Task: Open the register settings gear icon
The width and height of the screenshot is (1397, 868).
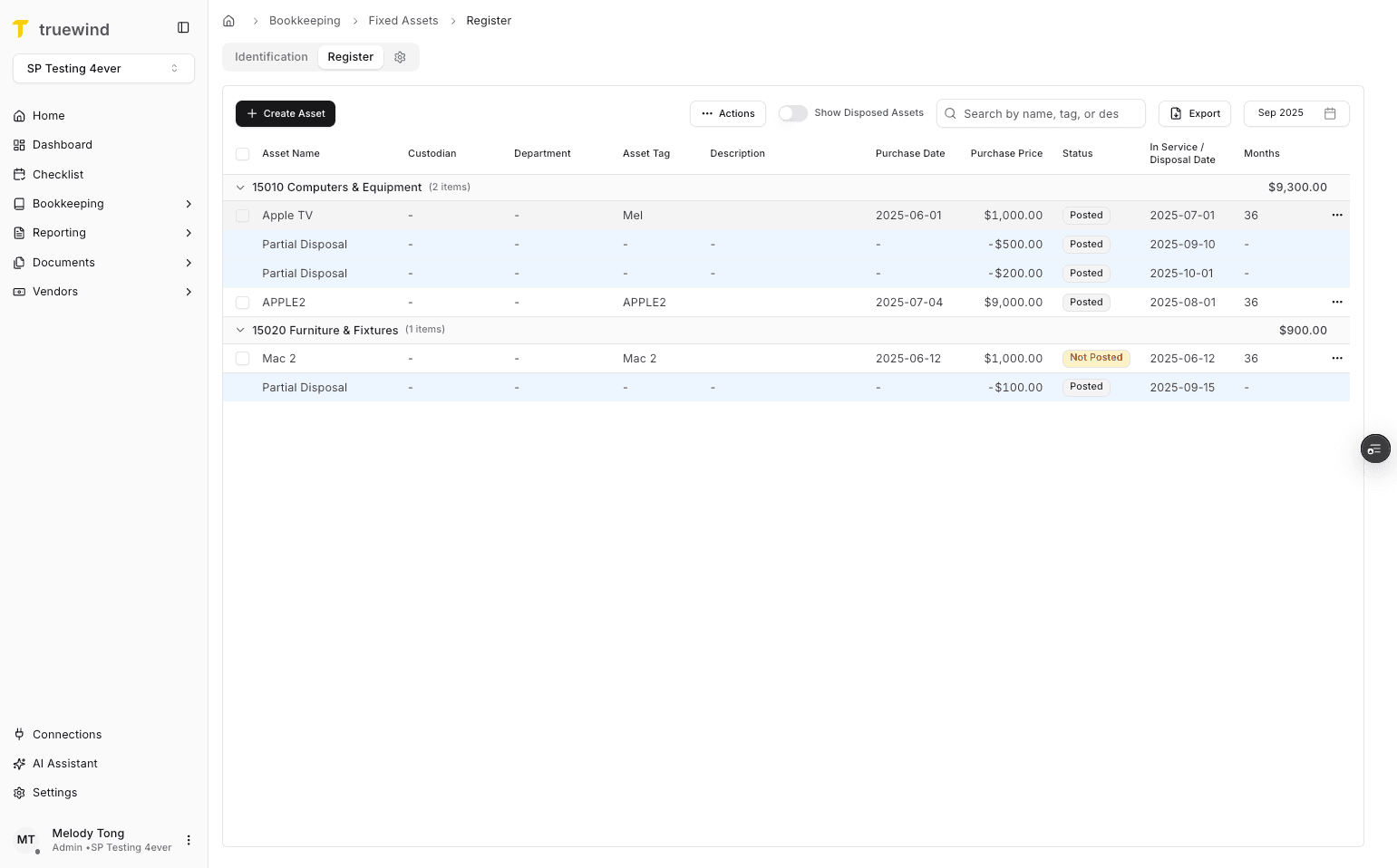Action: point(400,56)
